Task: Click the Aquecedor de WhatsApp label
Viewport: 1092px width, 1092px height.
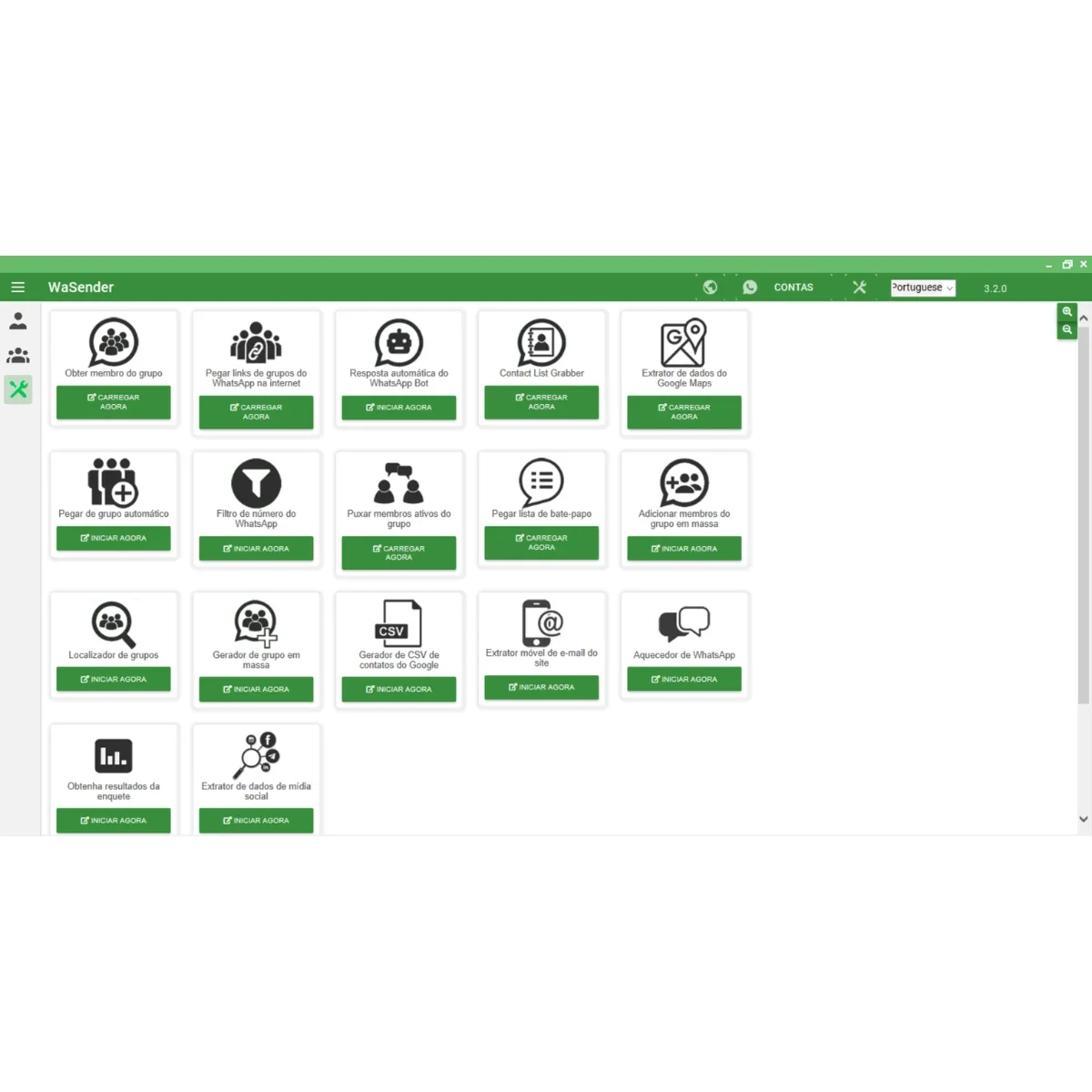Action: (x=684, y=655)
